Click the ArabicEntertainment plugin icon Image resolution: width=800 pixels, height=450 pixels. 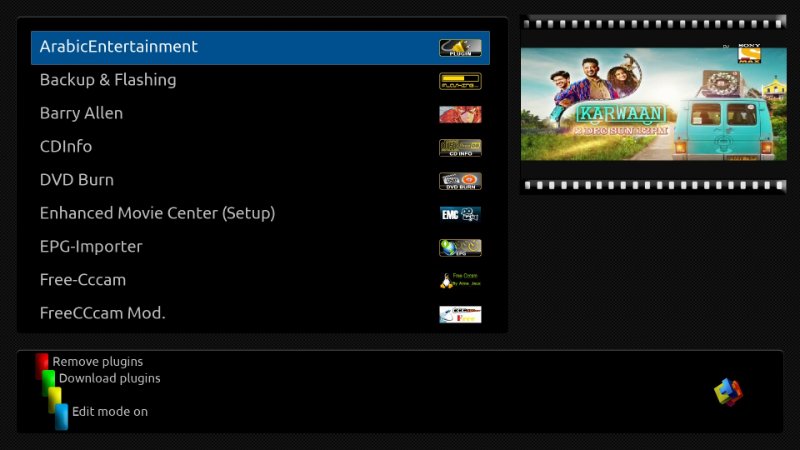click(x=460, y=48)
